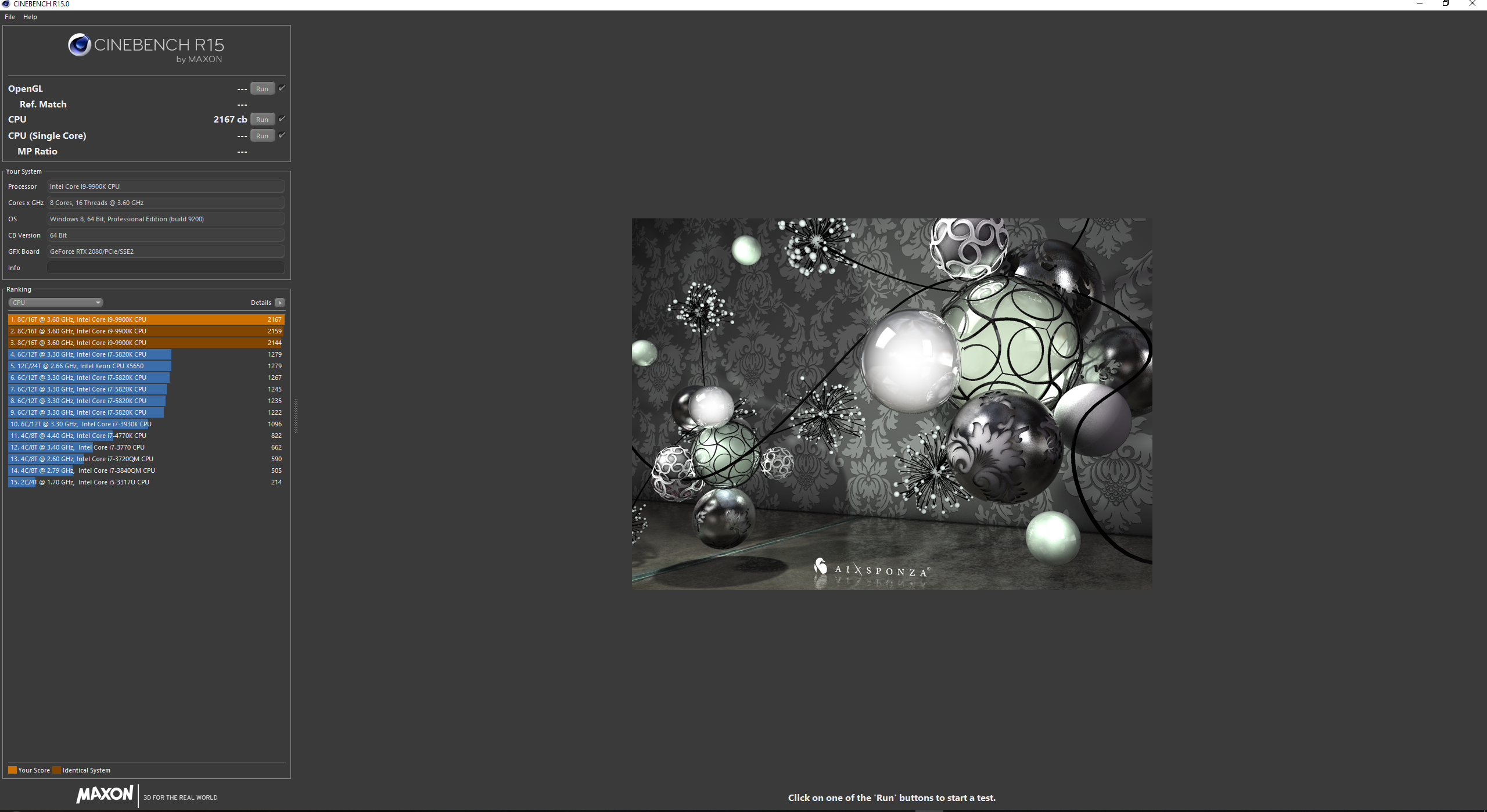This screenshot has height=812, width=1487.
Task: Toggle the OpenGL test checkbox
Action: pos(282,88)
